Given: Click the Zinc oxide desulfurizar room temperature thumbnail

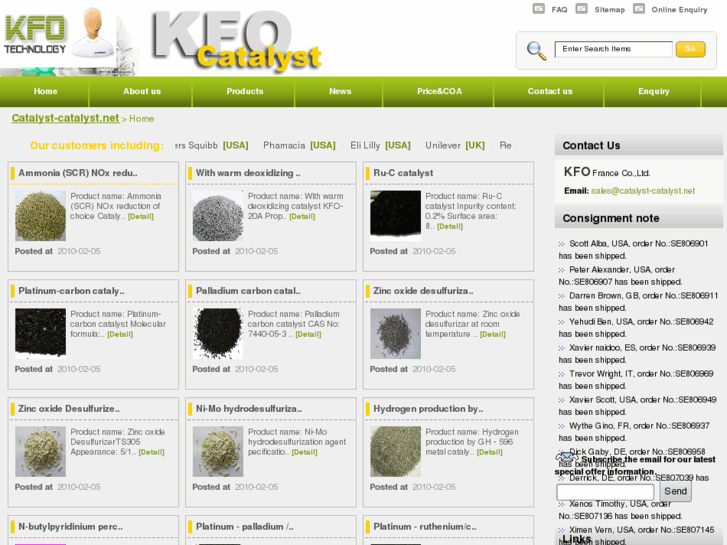Looking at the screenshot, I should pyautogui.click(x=395, y=333).
